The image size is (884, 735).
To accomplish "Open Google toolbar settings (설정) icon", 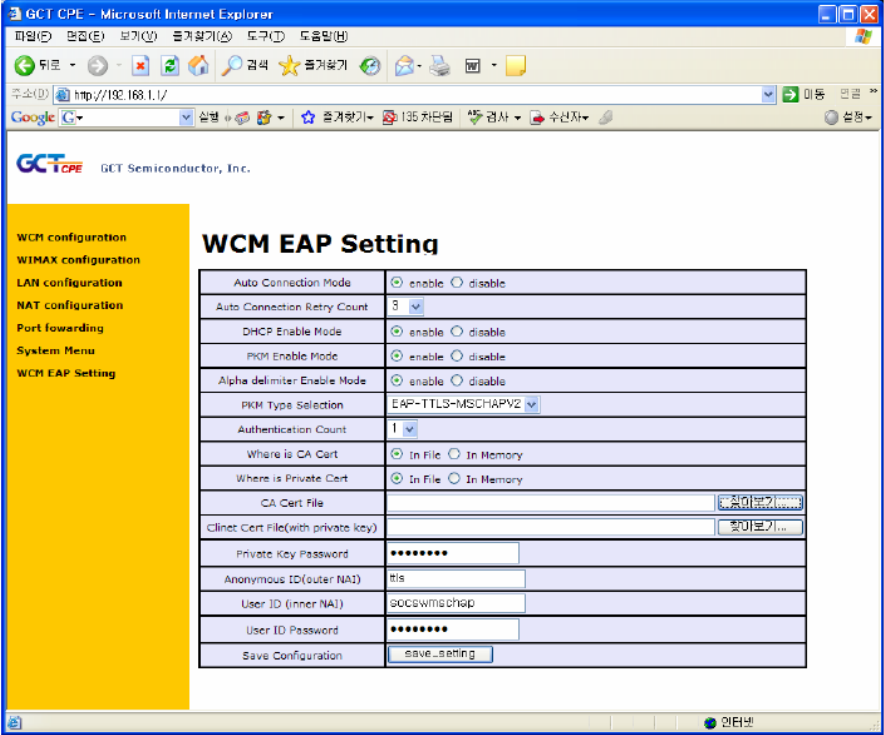I will coord(831,117).
